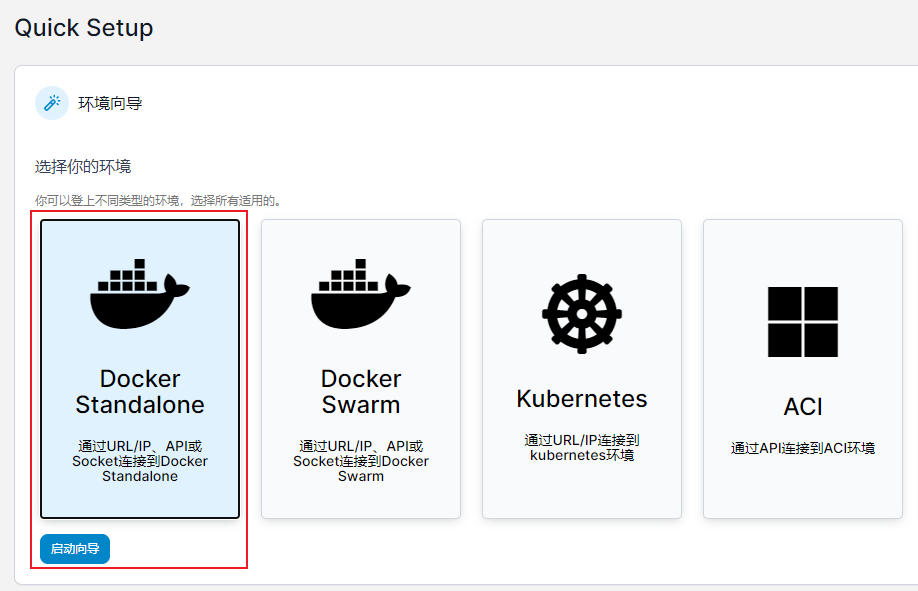Click the Kubernetes helm wheel icon
This screenshot has height=591, width=918.
coord(582,314)
